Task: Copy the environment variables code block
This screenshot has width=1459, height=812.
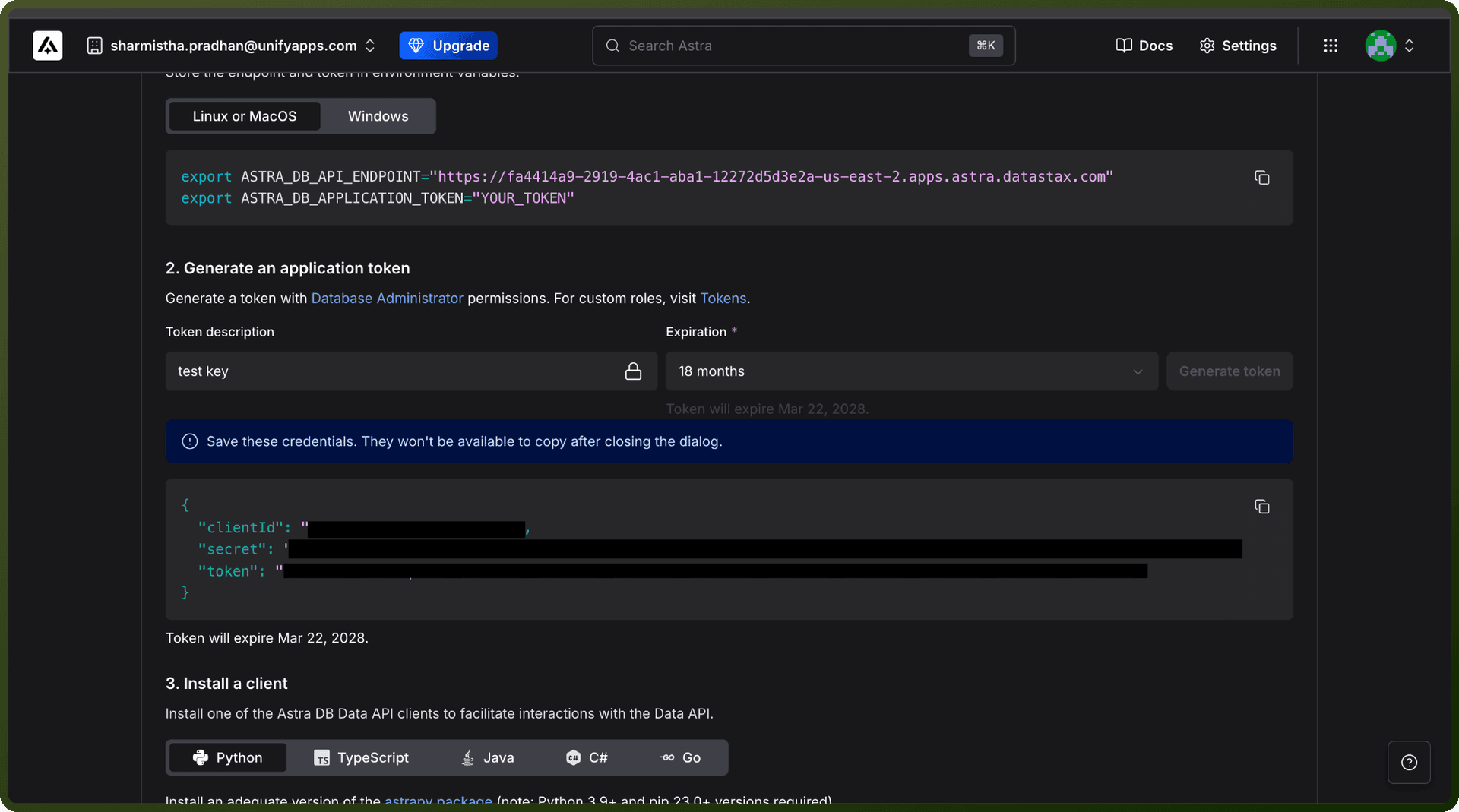Action: (x=1262, y=178)
